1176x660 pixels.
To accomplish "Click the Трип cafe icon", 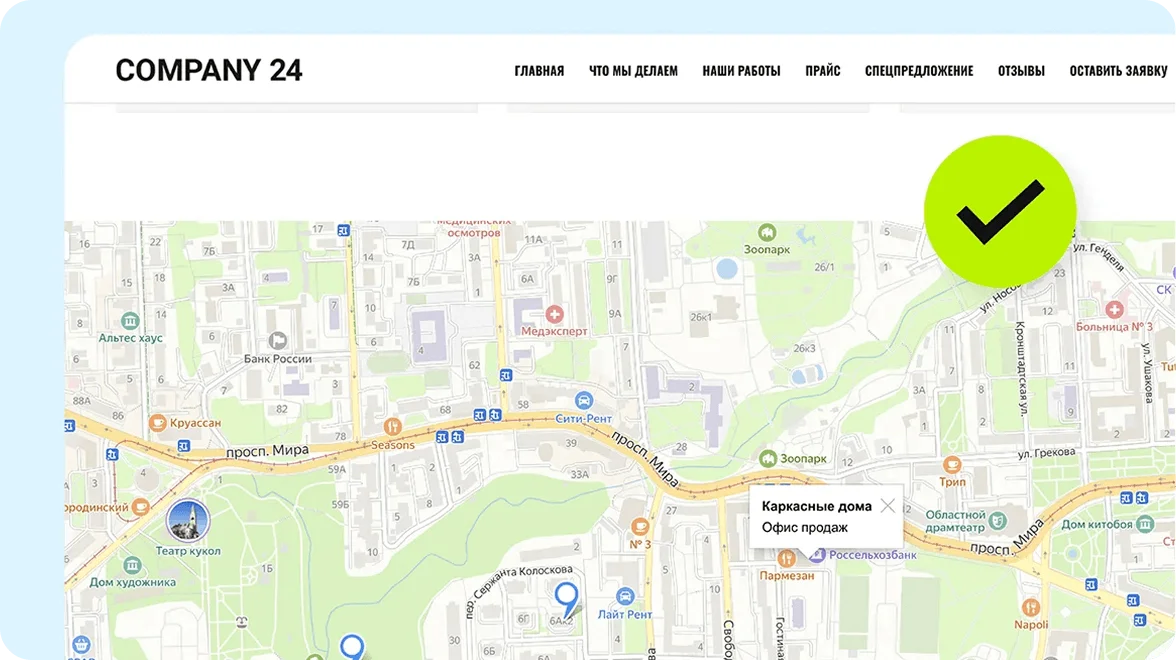I will click(x=952, y=464).
